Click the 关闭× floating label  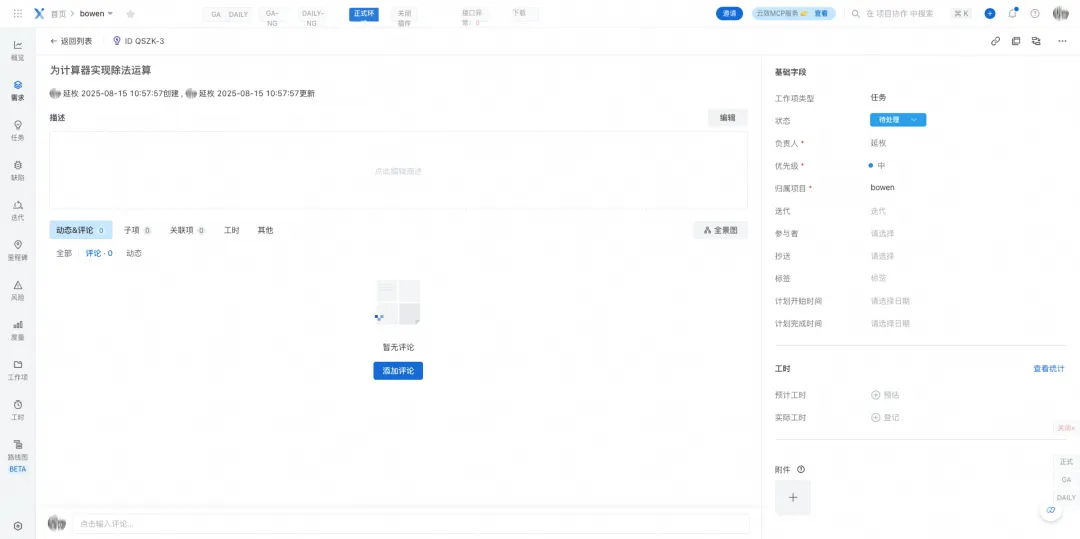(1066, 427)
